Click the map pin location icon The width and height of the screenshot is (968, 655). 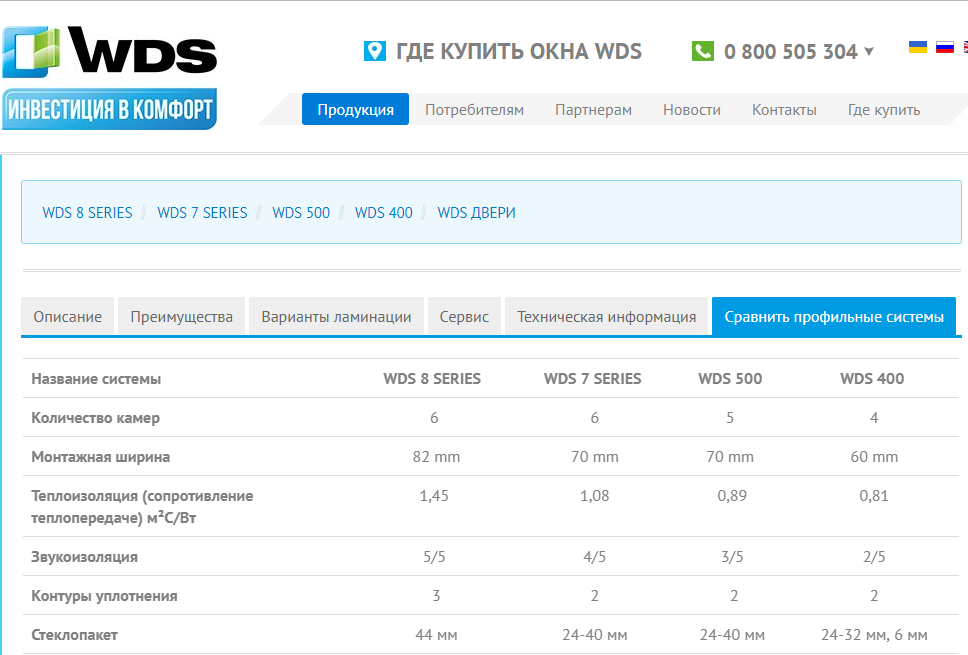point(375,51)
